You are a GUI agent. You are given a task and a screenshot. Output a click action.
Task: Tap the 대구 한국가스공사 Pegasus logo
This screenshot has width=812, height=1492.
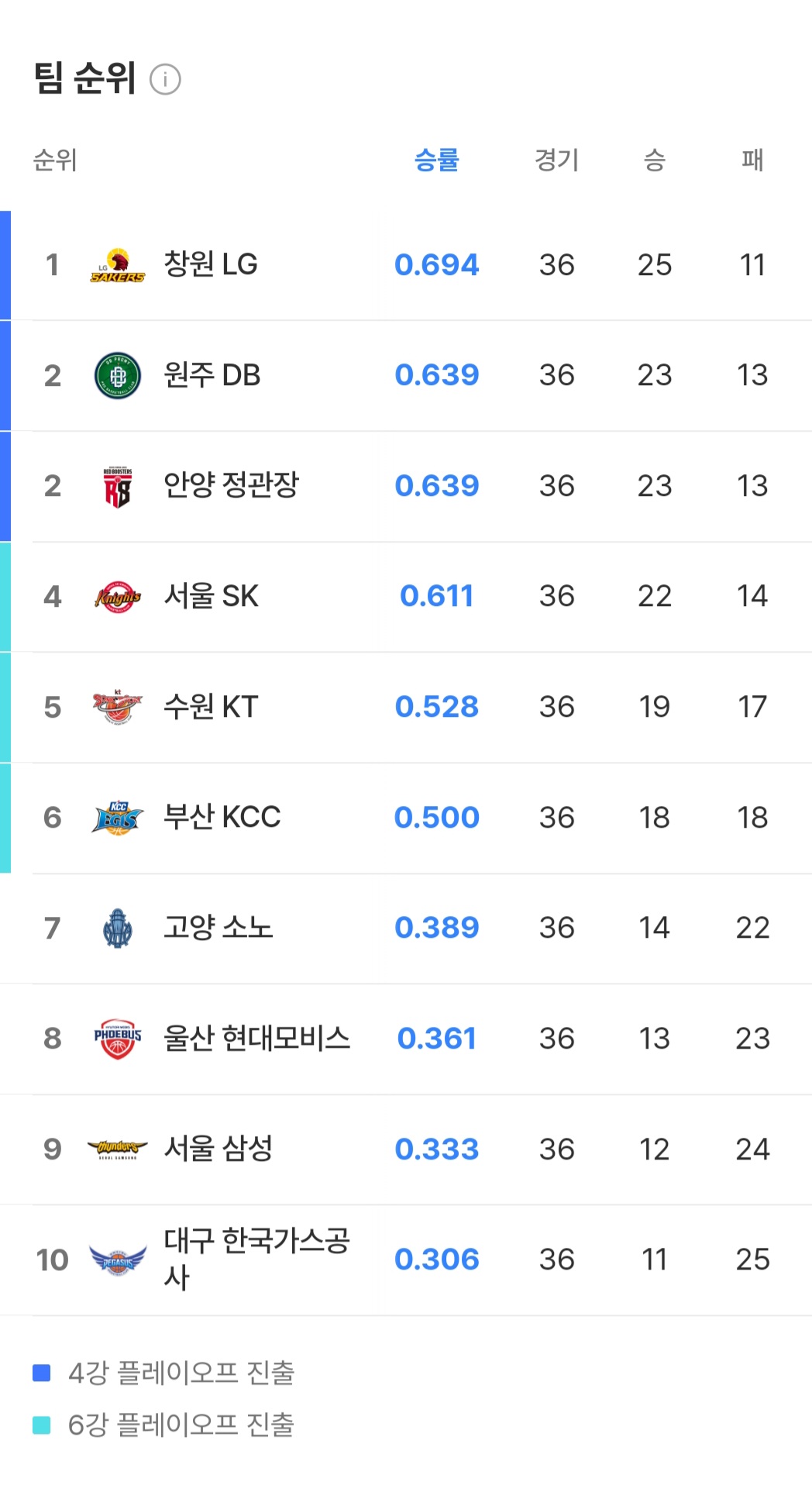(117, 1260)
